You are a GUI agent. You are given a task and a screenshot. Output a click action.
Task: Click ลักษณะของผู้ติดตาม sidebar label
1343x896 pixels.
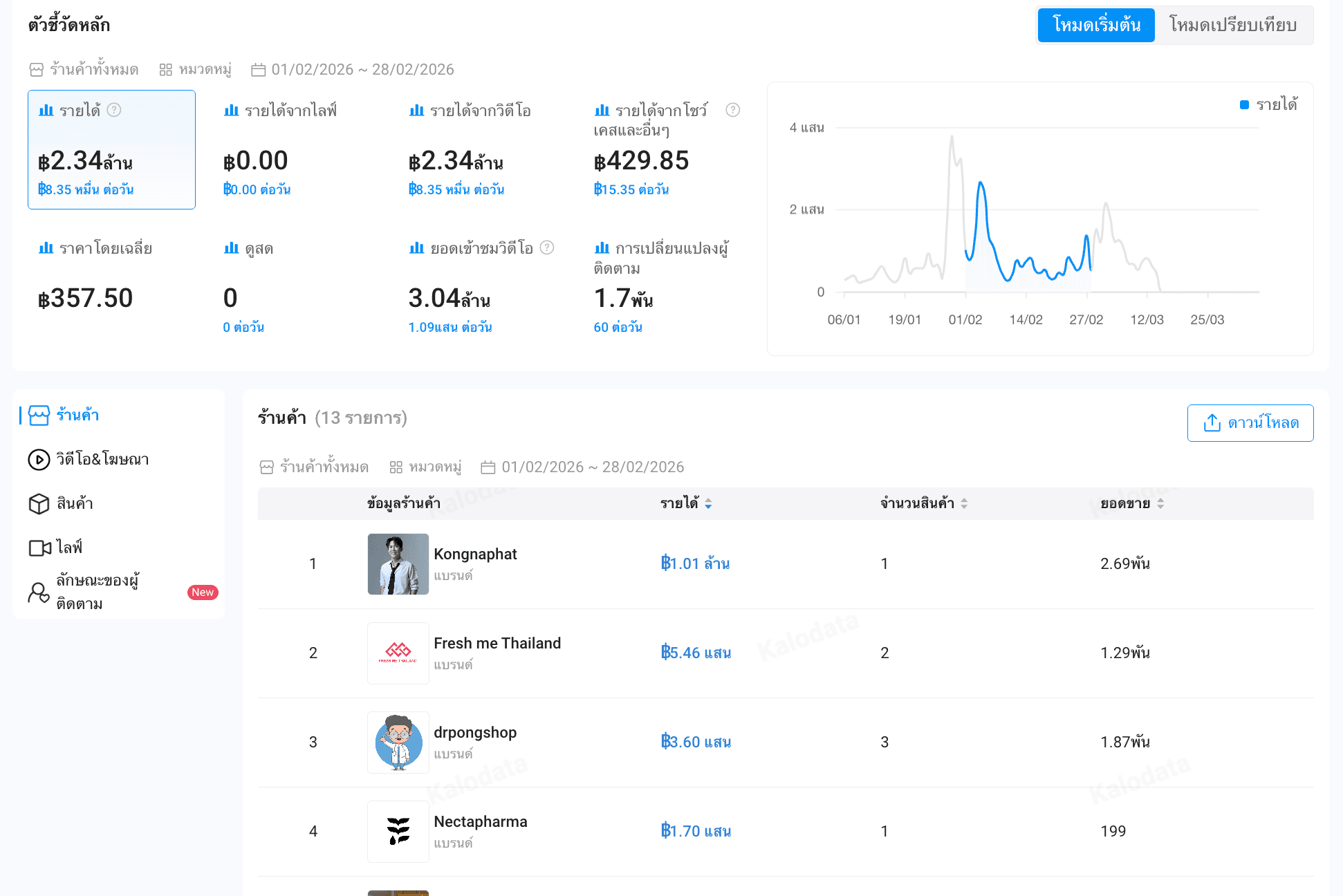tap(98, 592)
